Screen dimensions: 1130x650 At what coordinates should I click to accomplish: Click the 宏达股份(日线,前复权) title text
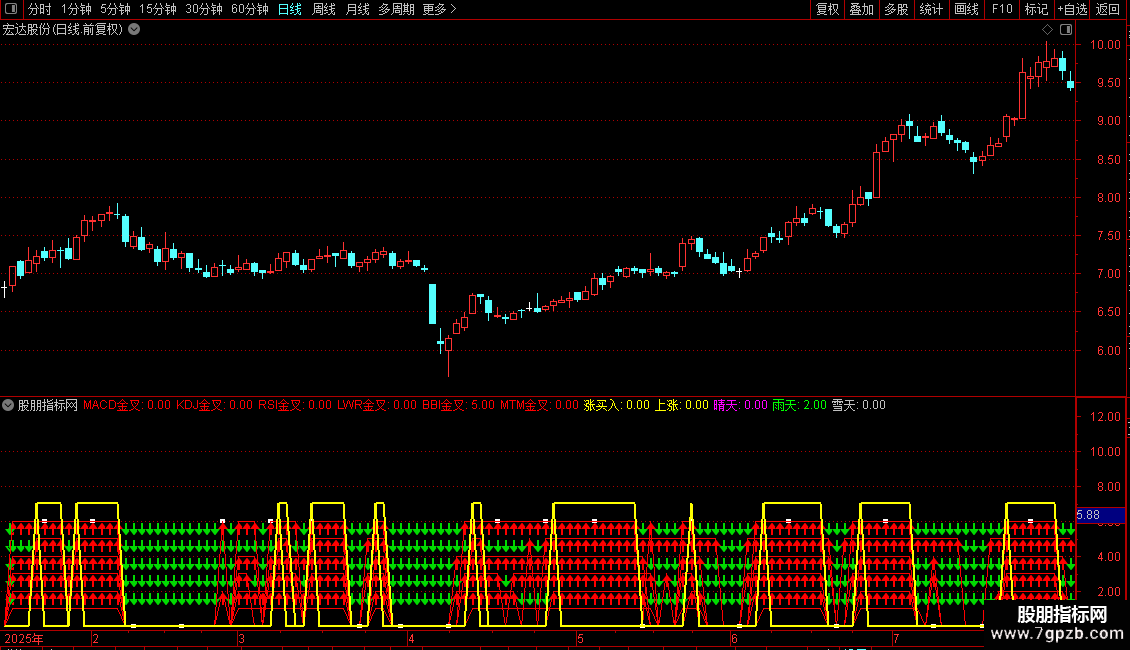click(x=63, y=30)
